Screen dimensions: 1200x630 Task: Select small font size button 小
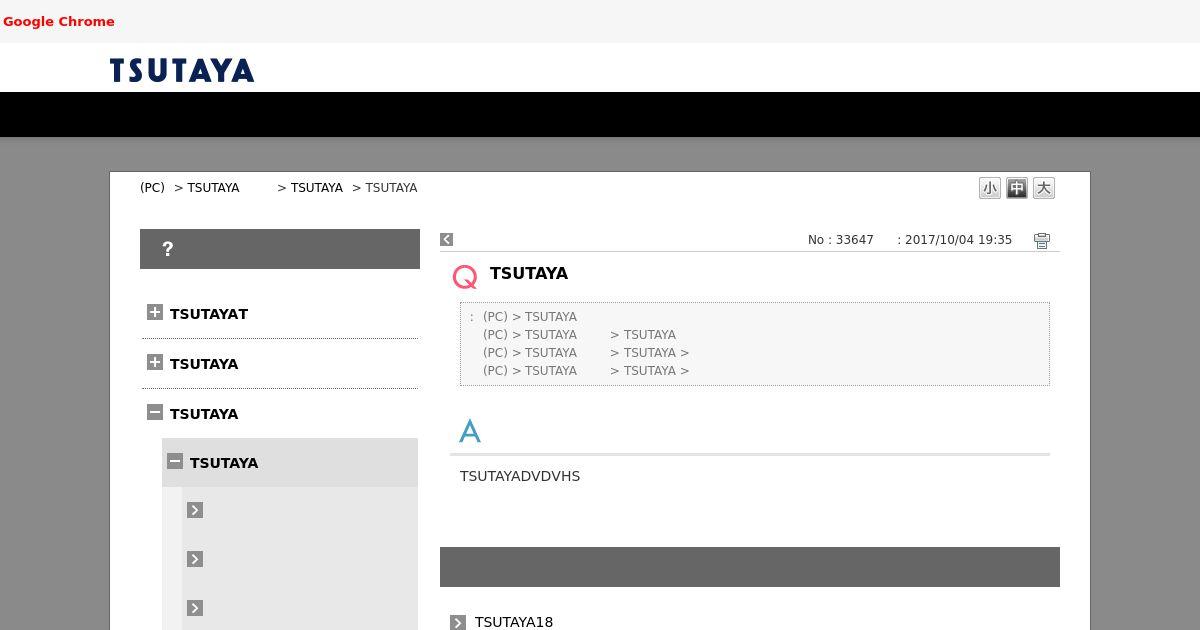990,188
